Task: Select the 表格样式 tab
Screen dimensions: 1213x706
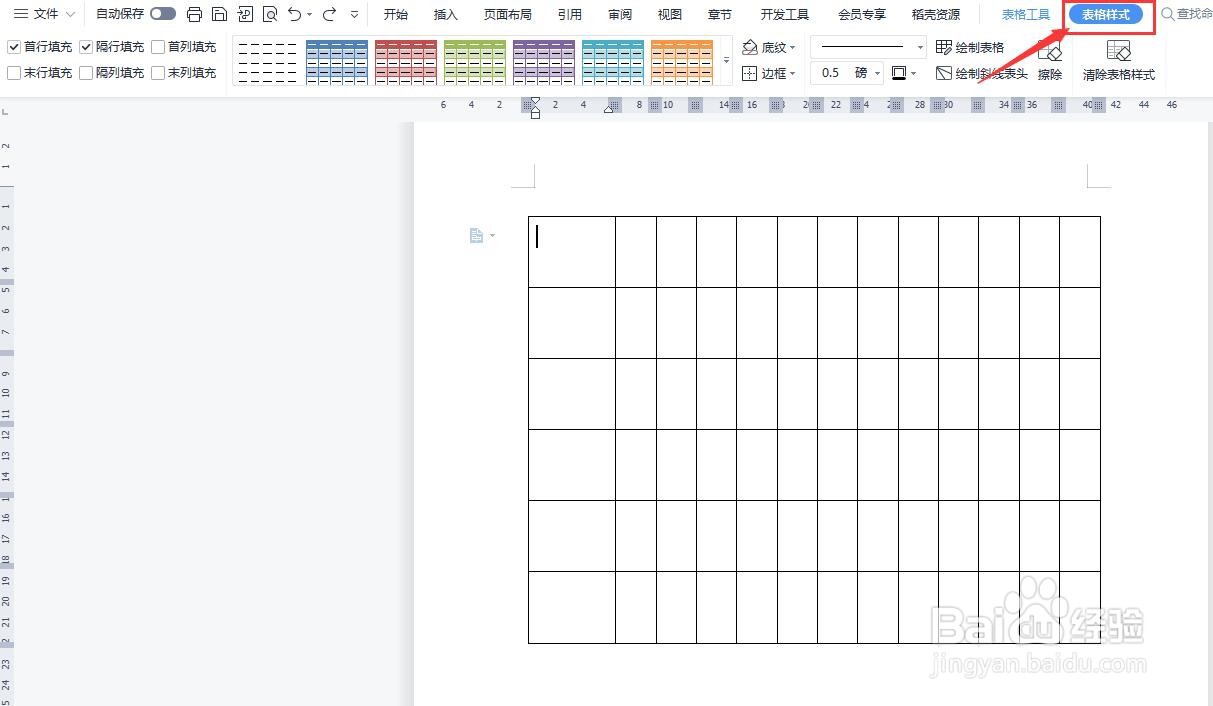Action: [x=1106, y=14]
